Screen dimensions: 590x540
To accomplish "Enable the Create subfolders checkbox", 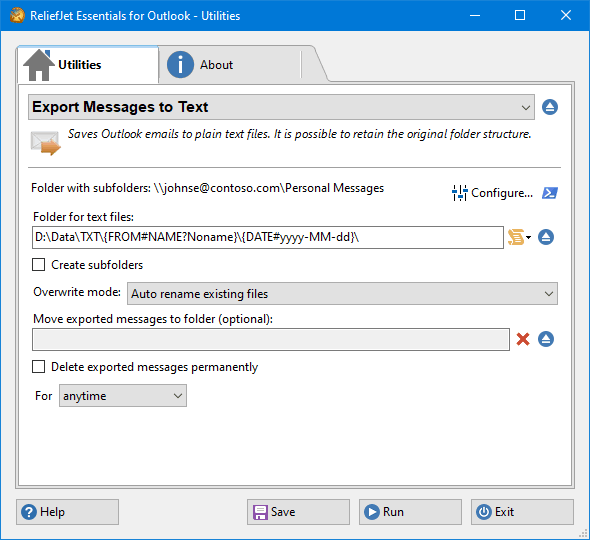I will 38,265.
